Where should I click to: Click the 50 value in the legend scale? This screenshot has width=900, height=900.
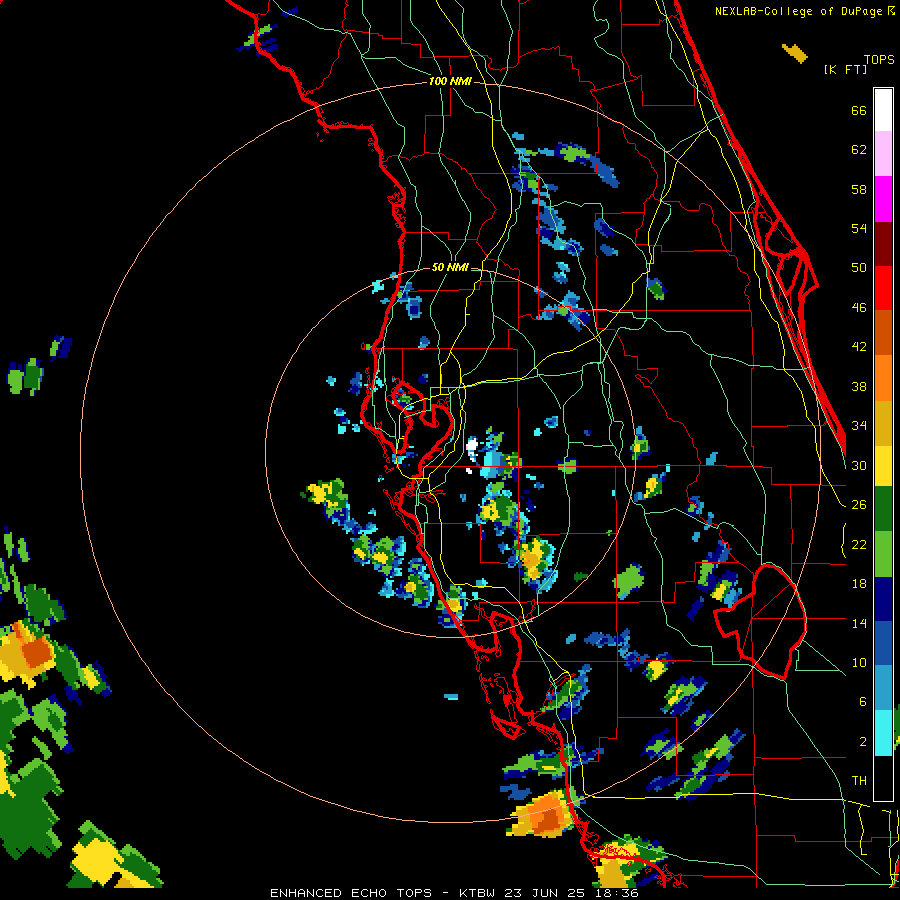[859, 267]
